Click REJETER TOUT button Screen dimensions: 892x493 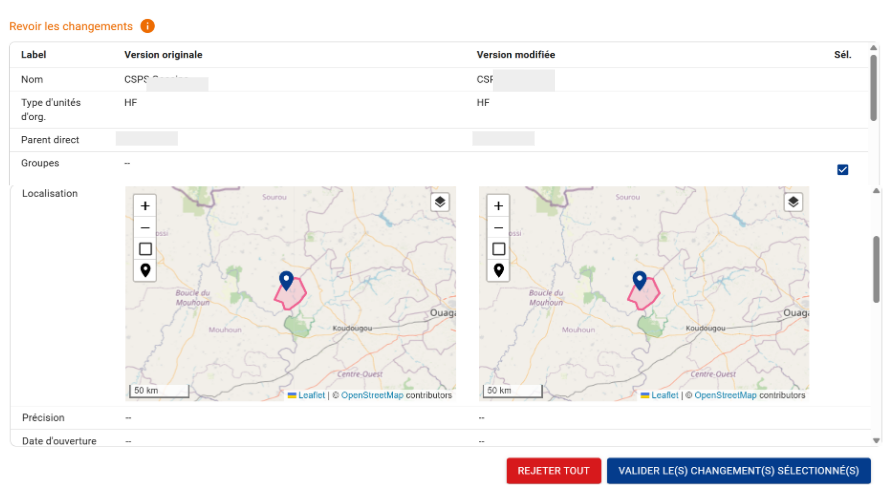tap(554, 471)
